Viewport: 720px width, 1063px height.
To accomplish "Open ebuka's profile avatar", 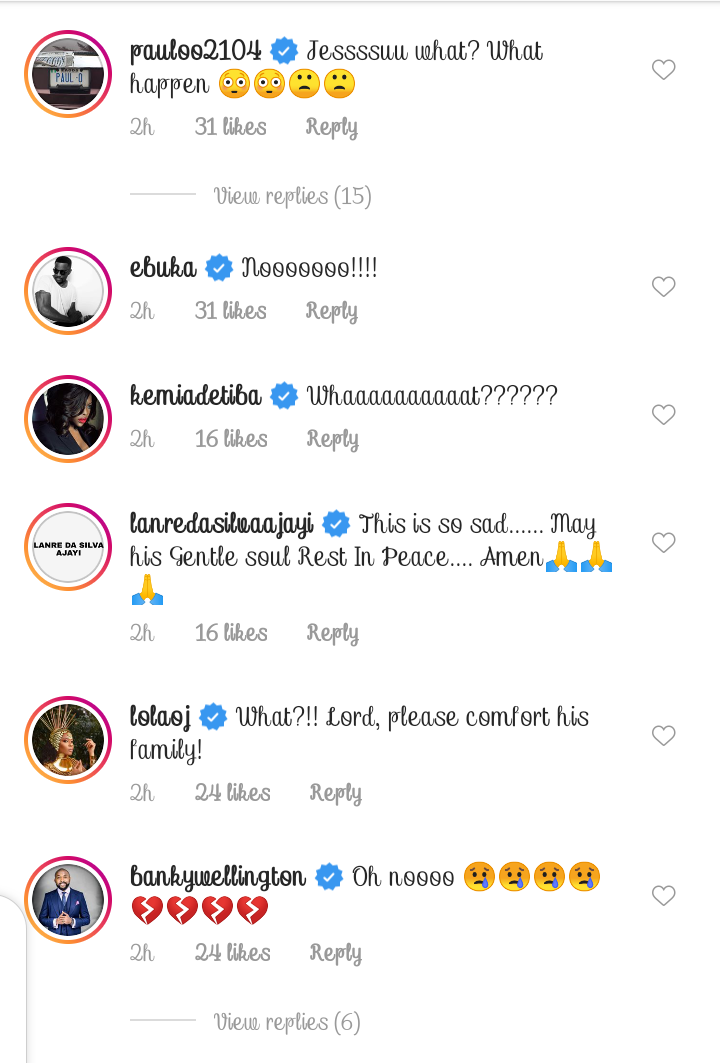I will coord(68,291).
